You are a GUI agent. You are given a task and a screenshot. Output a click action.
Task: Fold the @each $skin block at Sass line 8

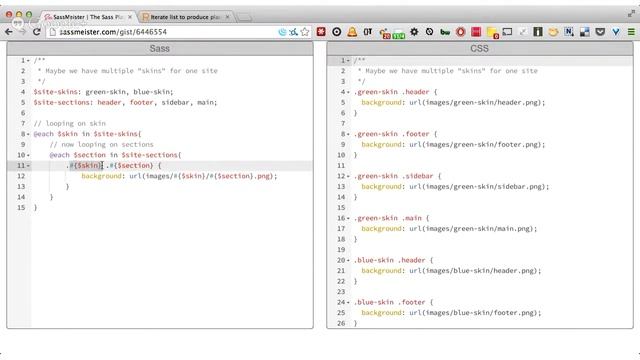point(28,134)
